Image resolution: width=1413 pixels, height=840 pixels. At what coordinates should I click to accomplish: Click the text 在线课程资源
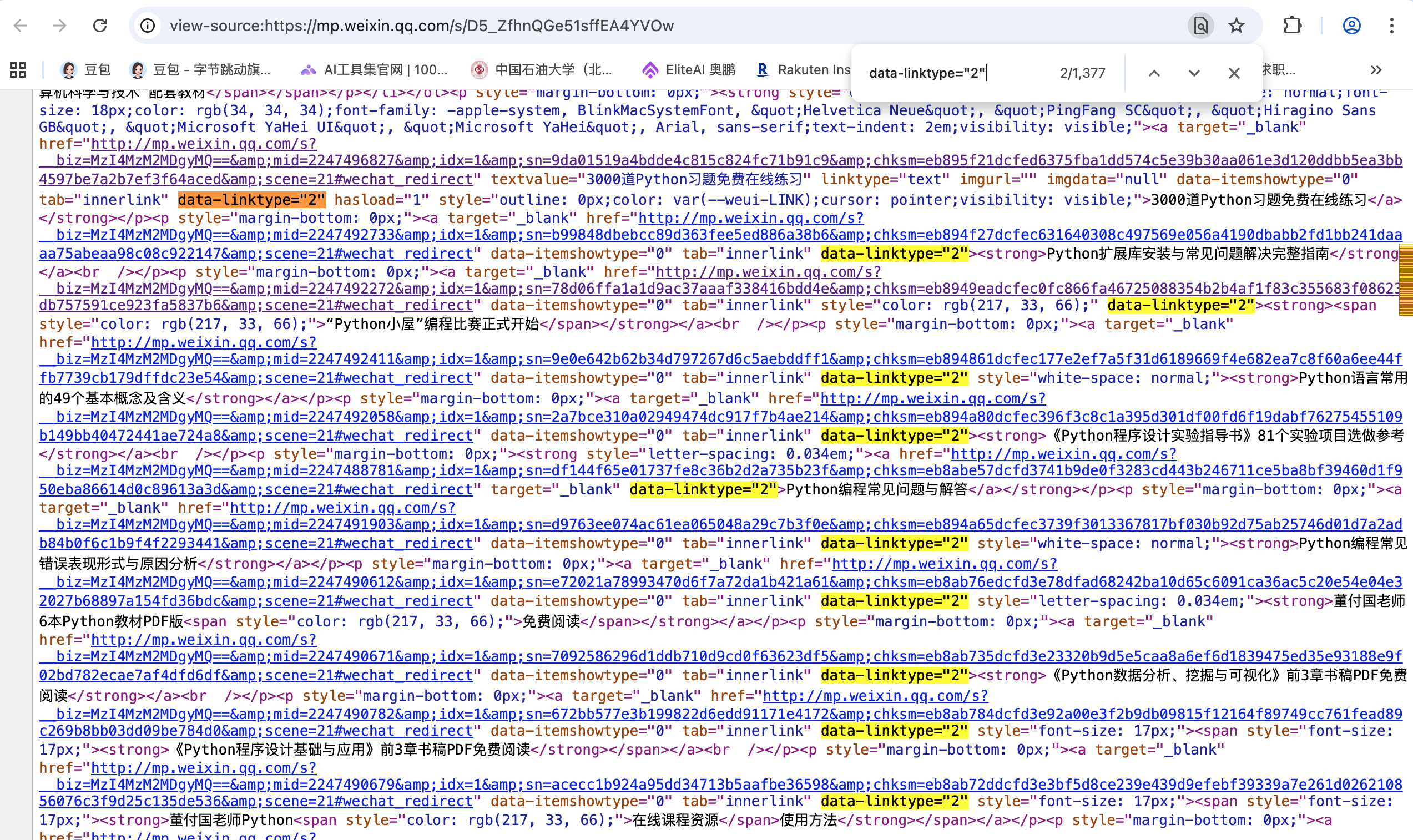tap(675, 820)
